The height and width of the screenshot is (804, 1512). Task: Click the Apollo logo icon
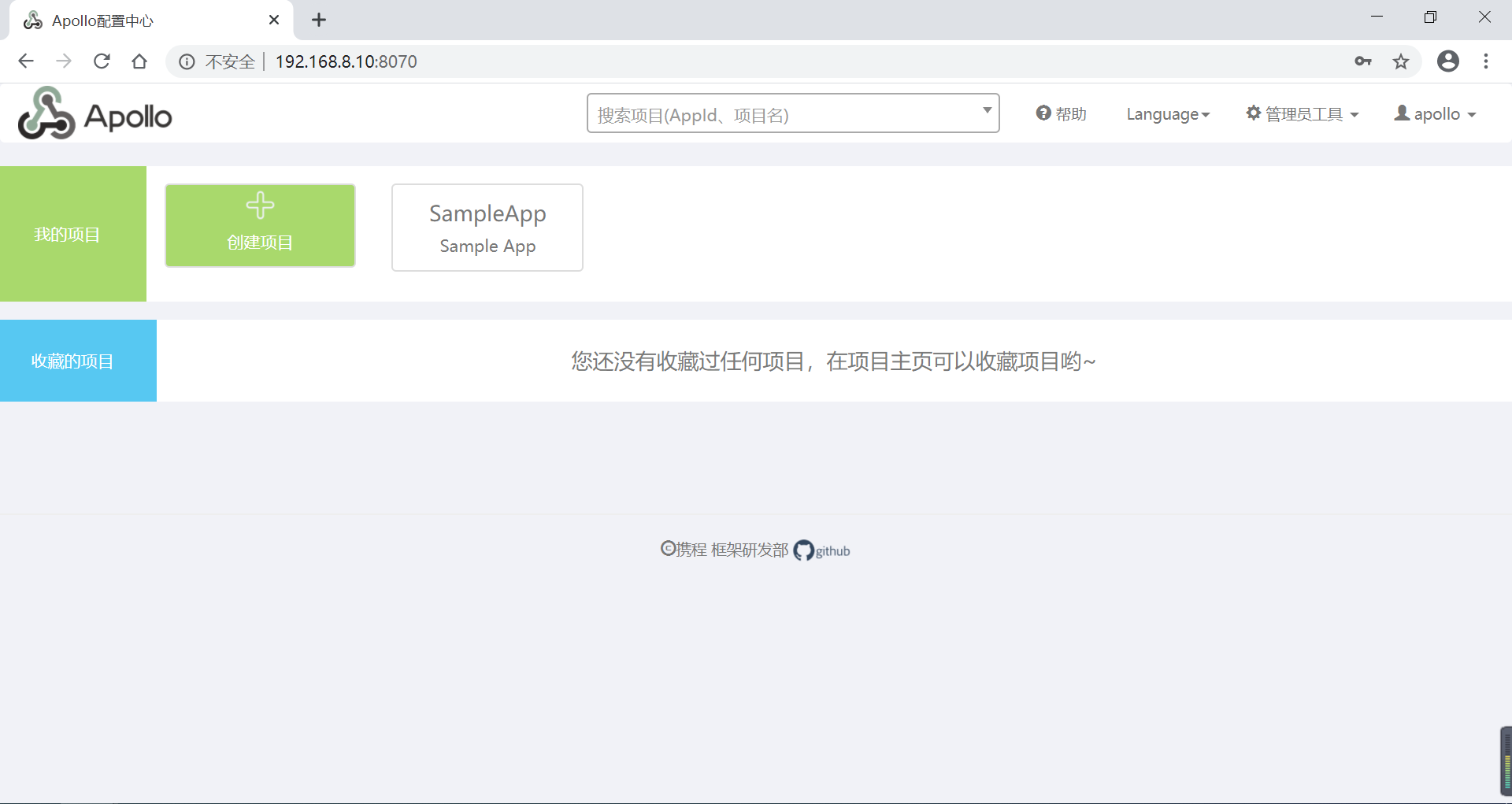tap(46, 113)
